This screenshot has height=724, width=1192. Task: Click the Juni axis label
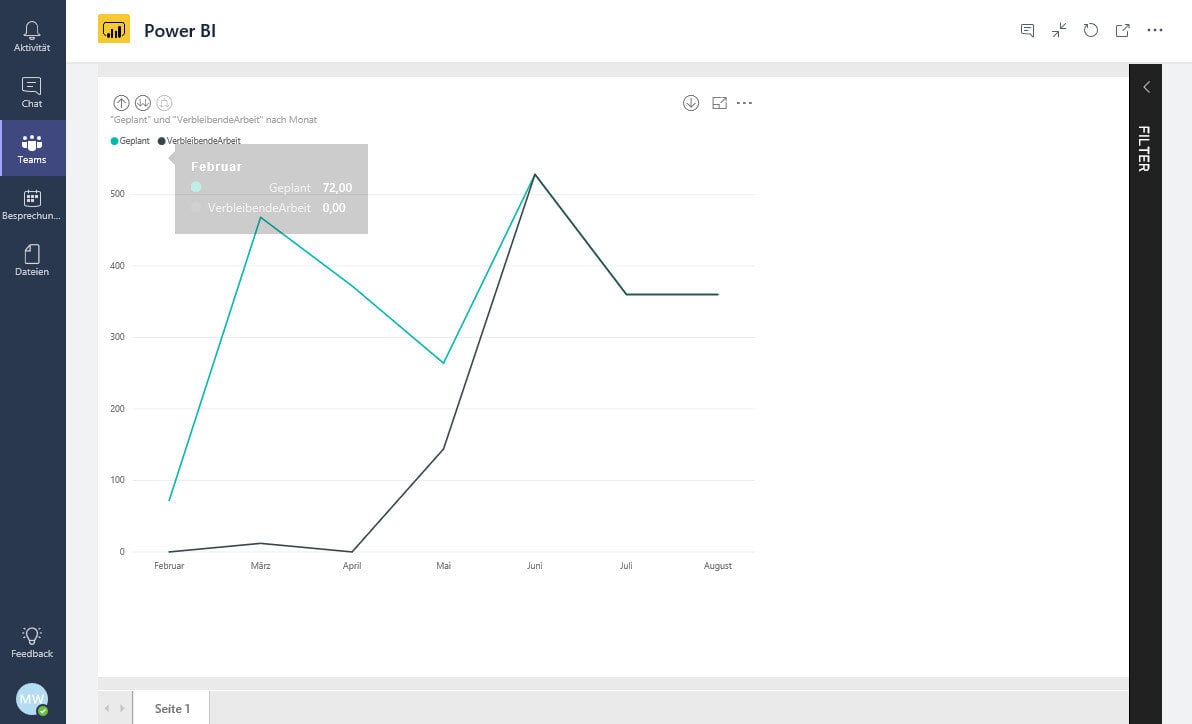(x=534, y=565)
